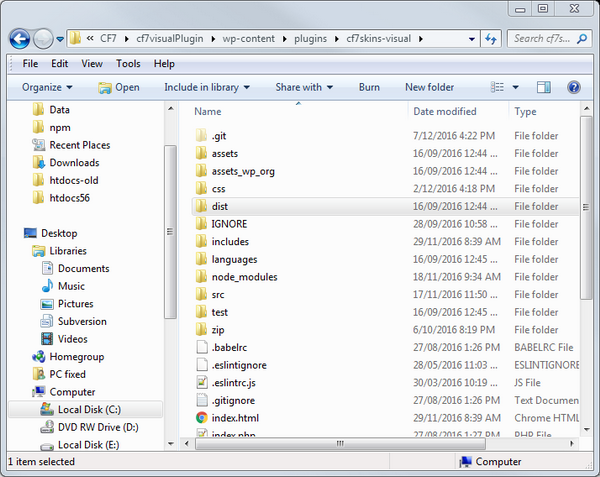This screenshot has height=477, width=600.
Task: Select the Homegroup icon in sidebar
Action: point(38,357)
